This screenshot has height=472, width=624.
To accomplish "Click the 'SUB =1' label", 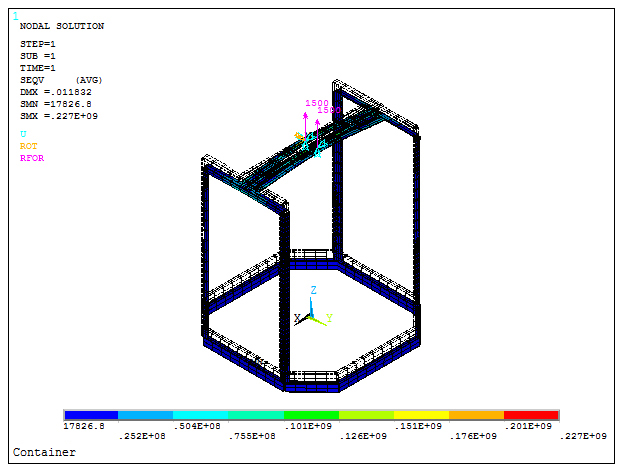I will point(38,56).
